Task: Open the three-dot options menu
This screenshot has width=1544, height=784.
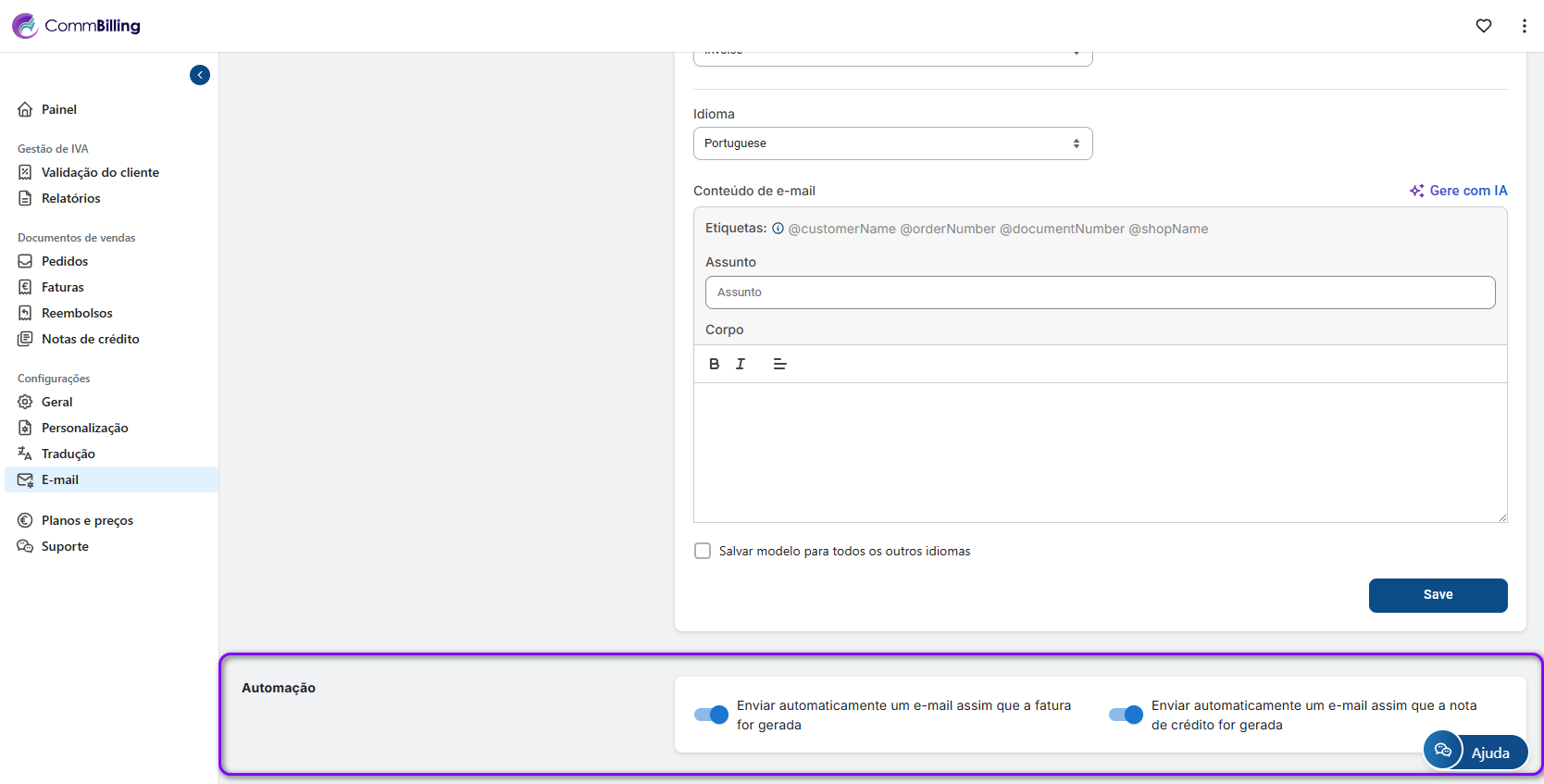Action: coord(1524,26)
